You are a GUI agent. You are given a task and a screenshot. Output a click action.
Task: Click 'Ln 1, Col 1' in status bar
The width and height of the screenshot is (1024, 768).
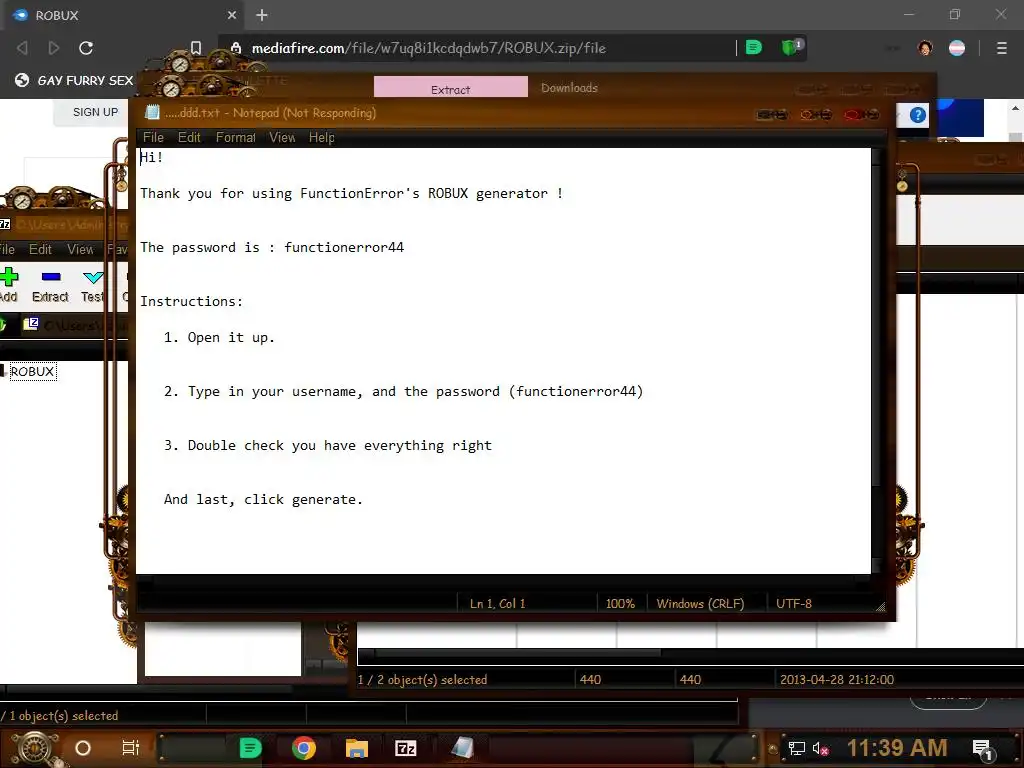click(x=498, y=603)
